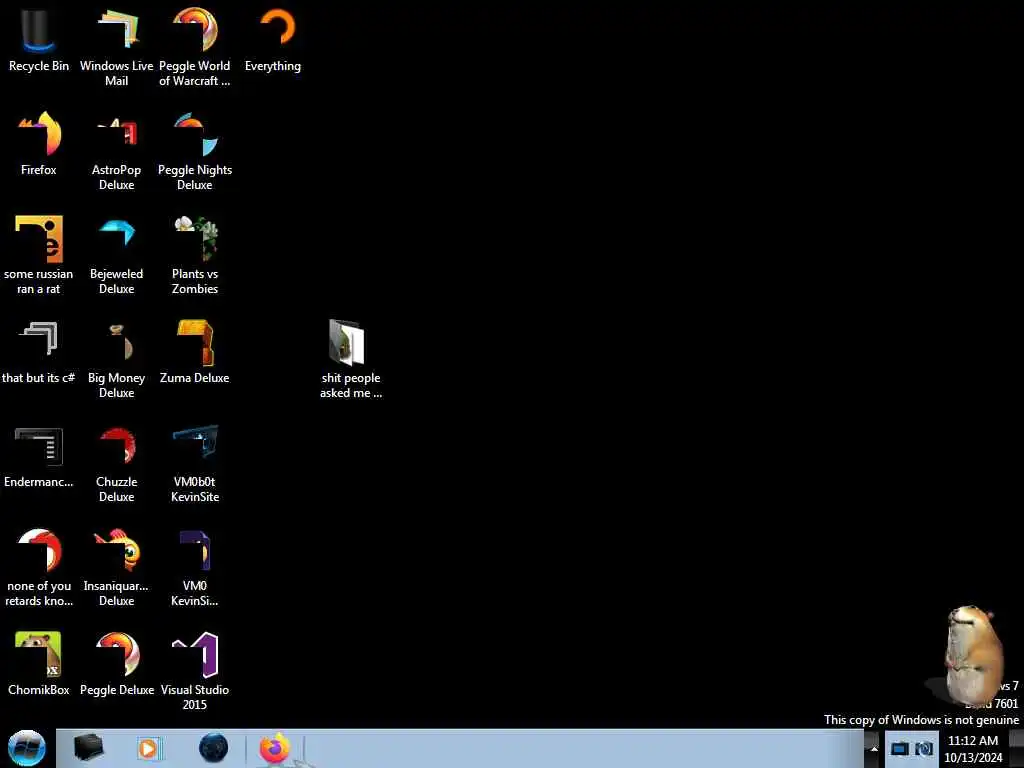This screenshot has width=1024, height=768.
Task: Click the dark blue globe taskbar icon
Action: [x=214, y=748]
